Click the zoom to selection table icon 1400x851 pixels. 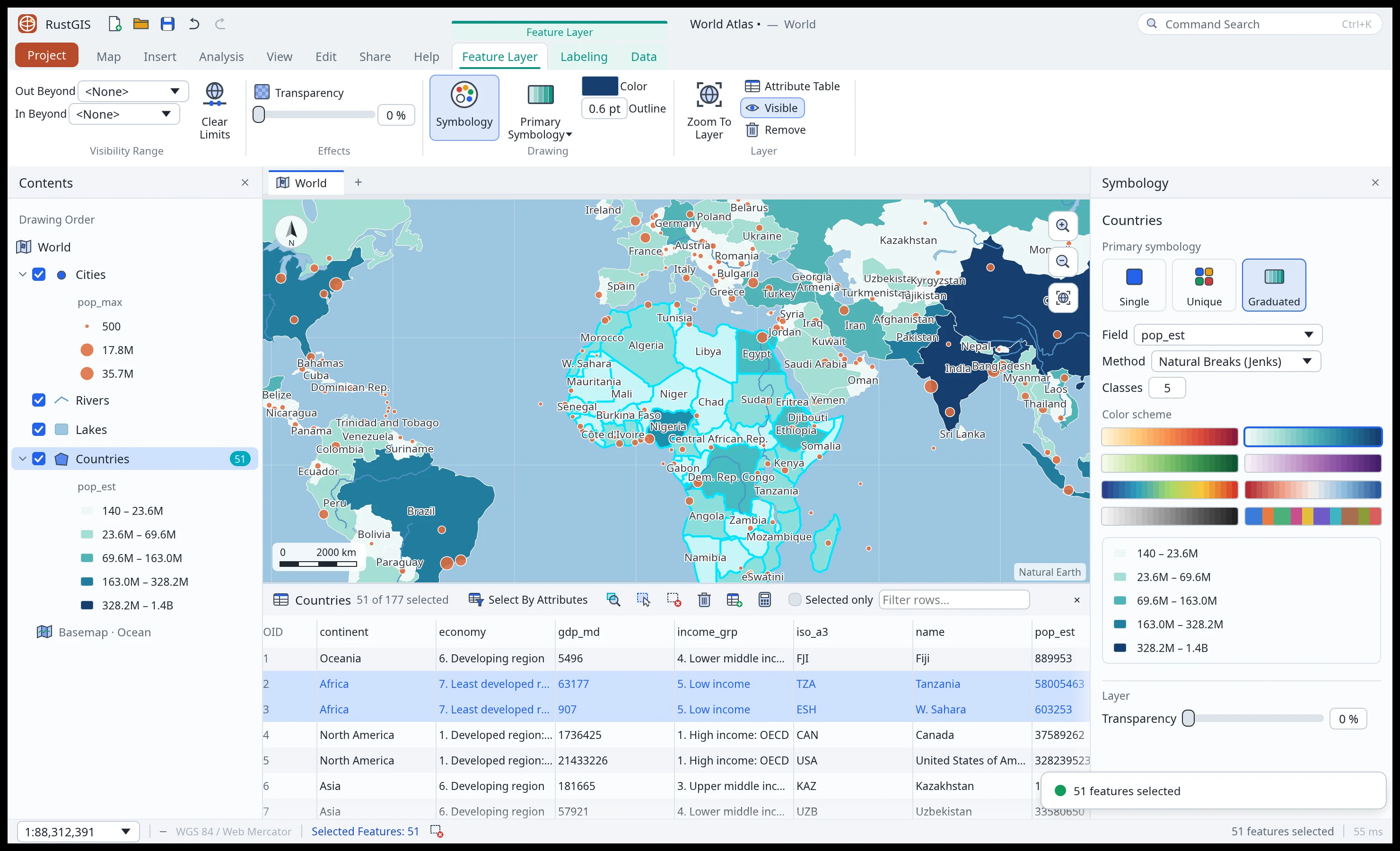click(613, 600)
